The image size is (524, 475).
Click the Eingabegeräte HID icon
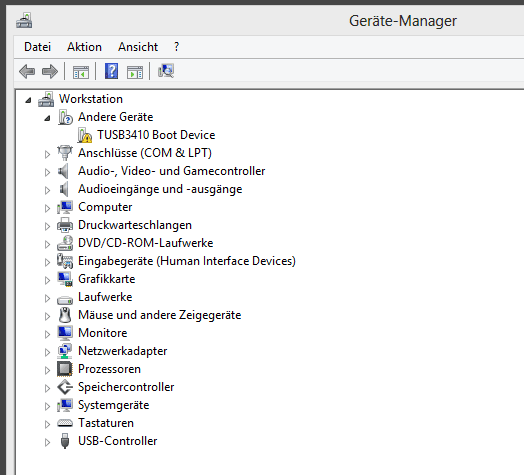click(x=65, y=261)
